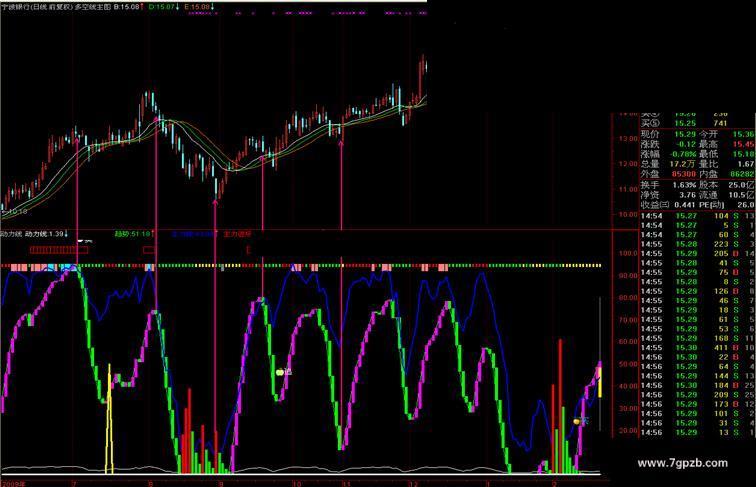Click the 净资 3.76 value

[688, 195]
